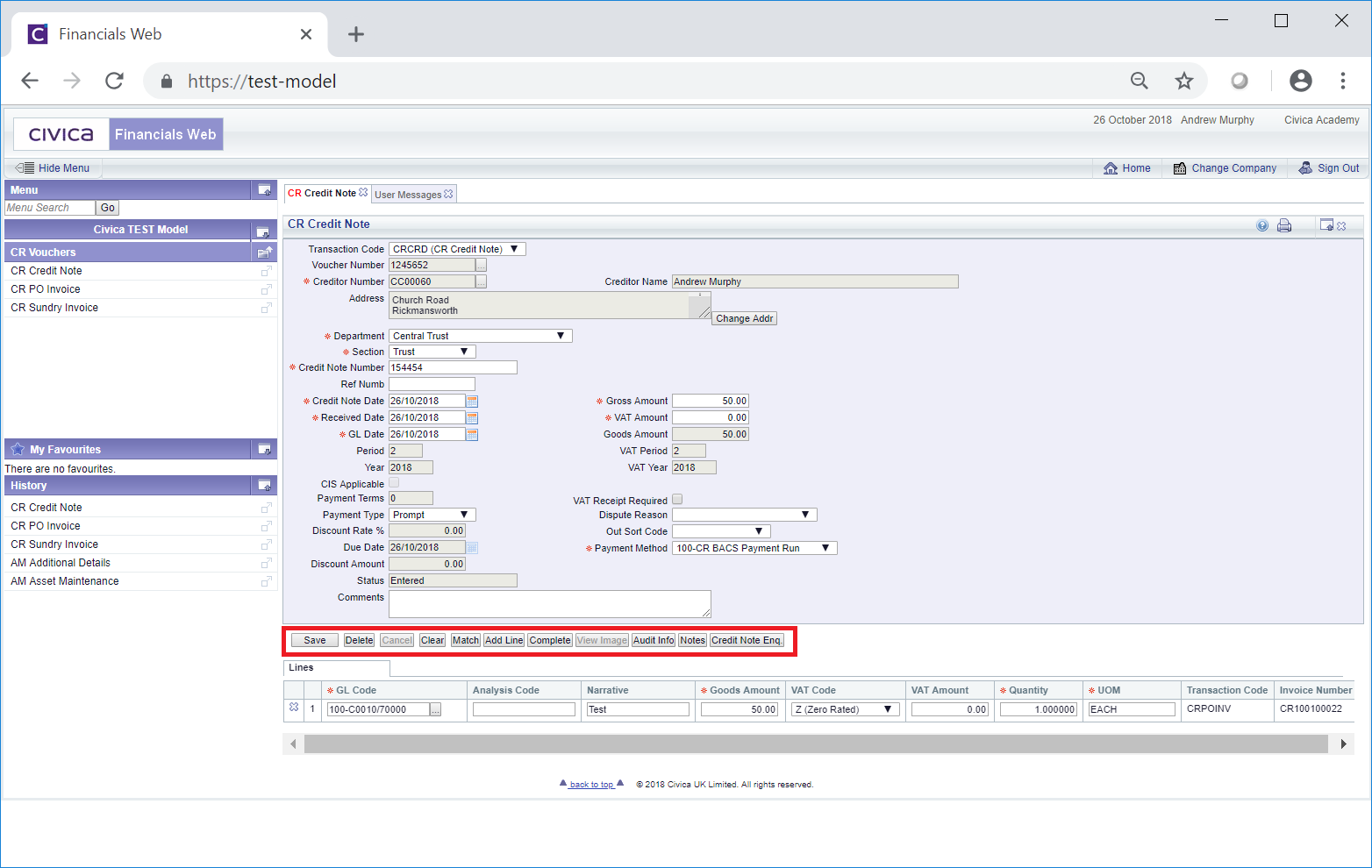The height and width of the screenshot is (868, 1372).
Task: Click the Audit Info button
Action: (x=654, y=640)
